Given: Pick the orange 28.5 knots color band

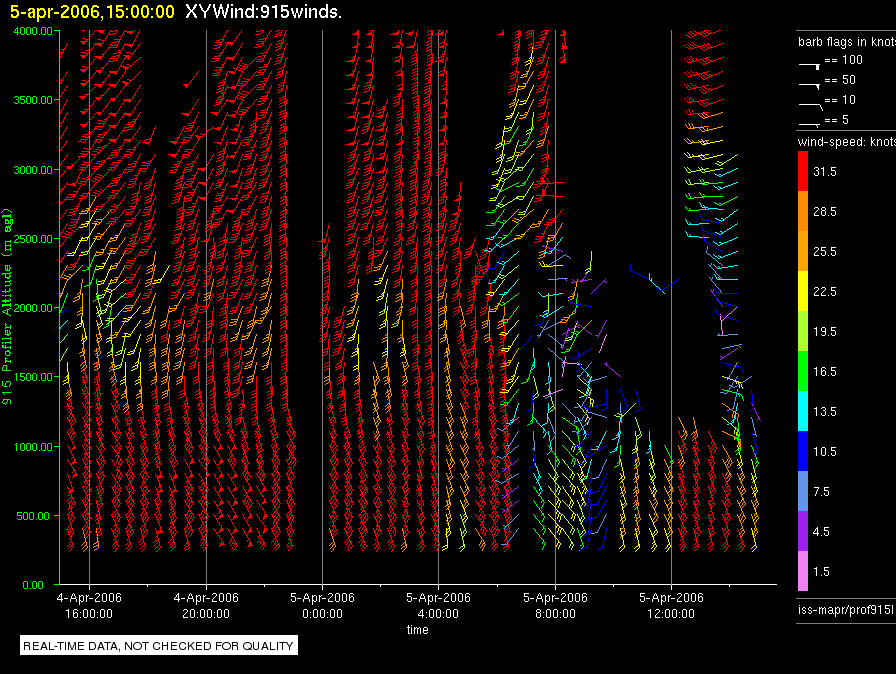Looking at the screenshot, I should coord(804,212).
